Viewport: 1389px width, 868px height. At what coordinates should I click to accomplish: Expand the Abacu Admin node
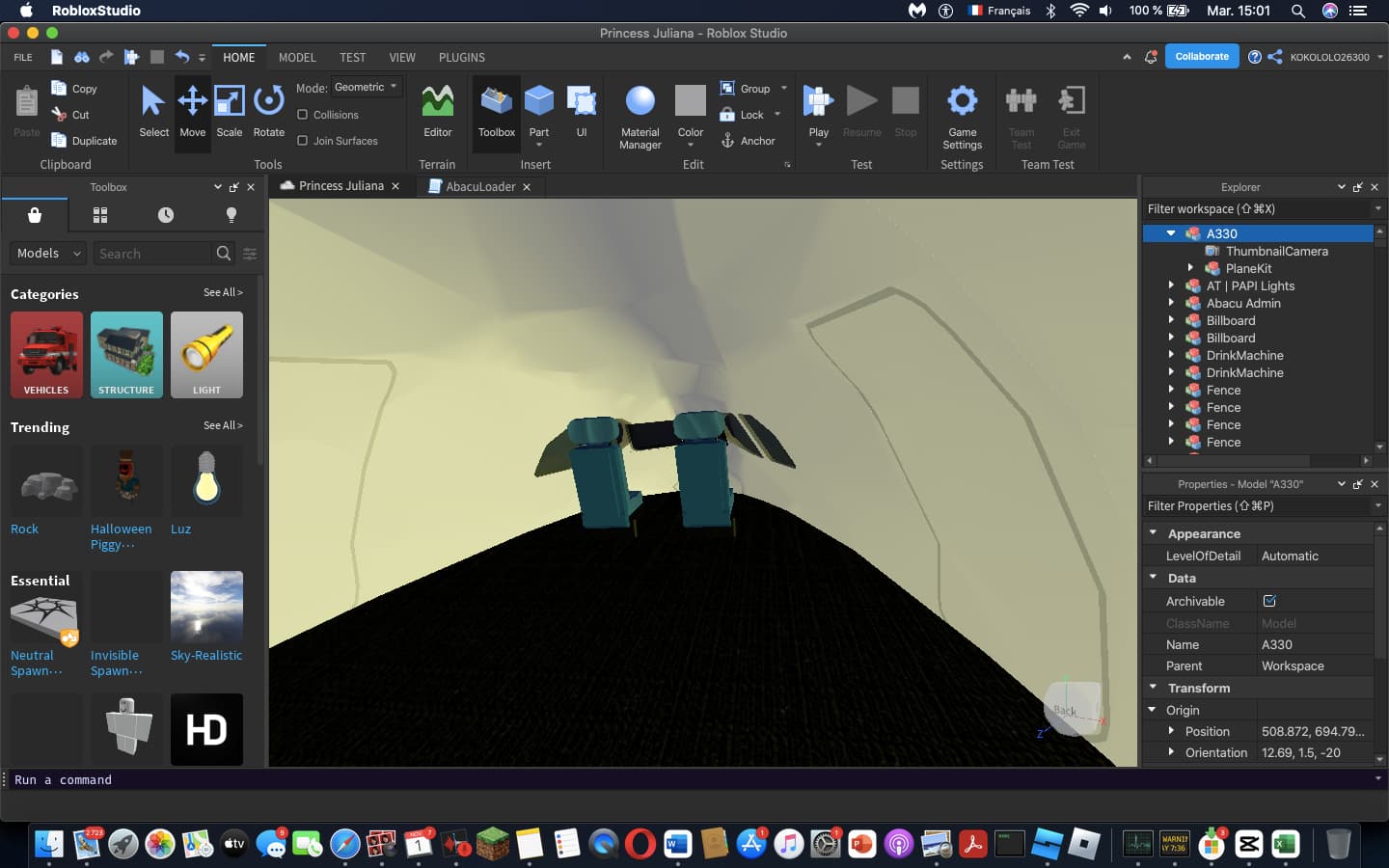point(1171,303)
